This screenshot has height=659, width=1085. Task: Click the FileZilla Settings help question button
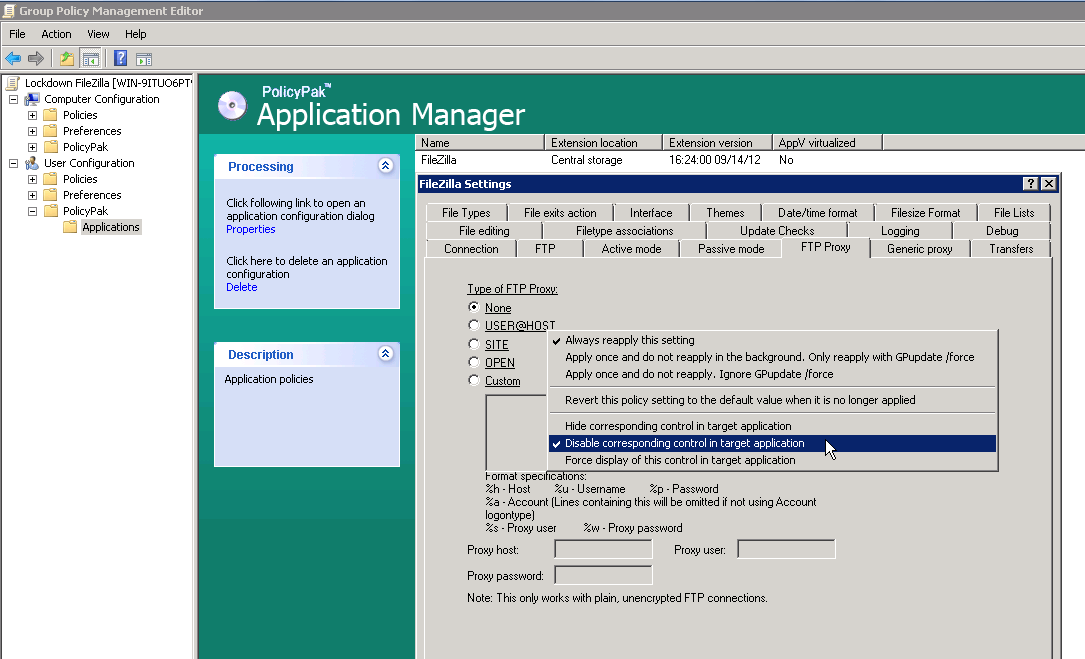[1031, 183]
